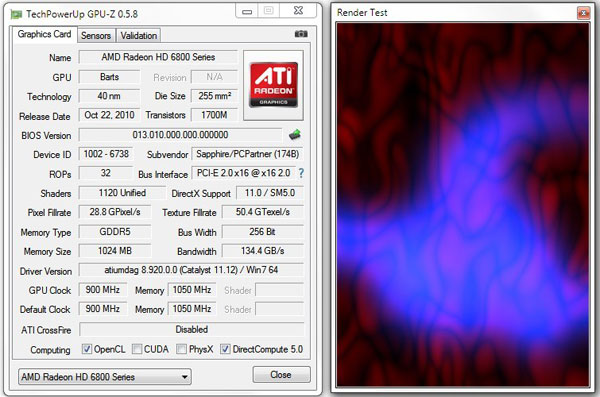Screen dimensions: 600x397
Task: Click the Subvendor value Sapphire/PCPartner (174B)
Action: [x=247, y=154]
